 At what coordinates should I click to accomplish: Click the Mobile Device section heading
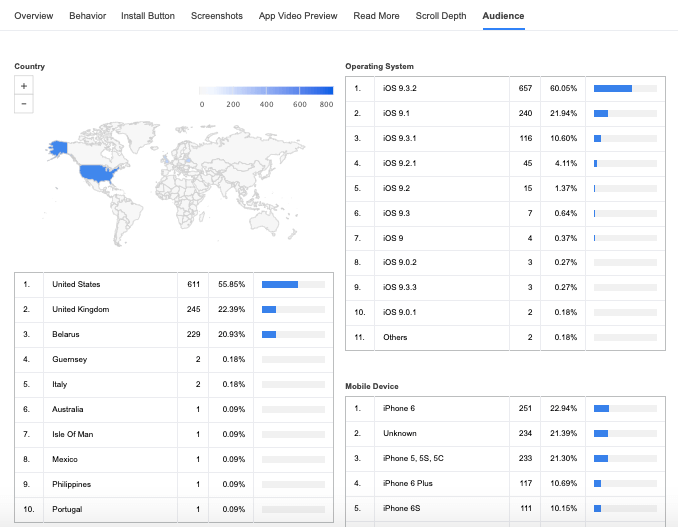372,386
